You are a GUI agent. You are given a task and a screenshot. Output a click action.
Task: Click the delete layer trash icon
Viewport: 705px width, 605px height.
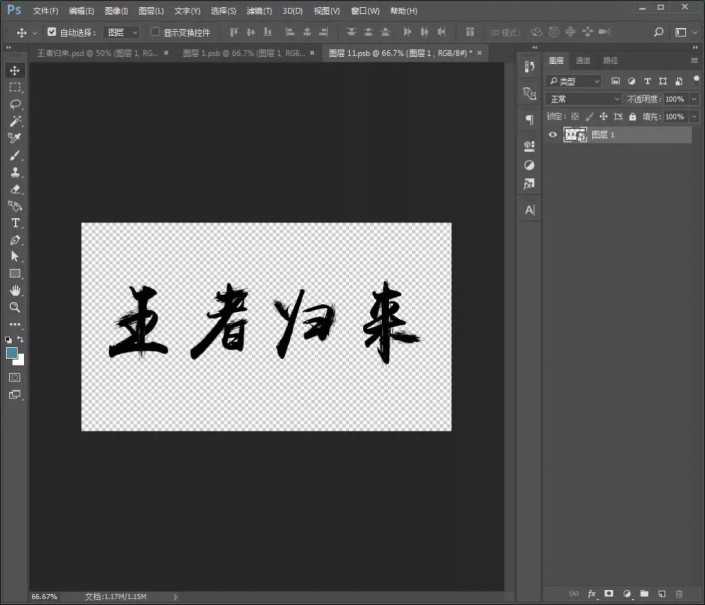677,594
